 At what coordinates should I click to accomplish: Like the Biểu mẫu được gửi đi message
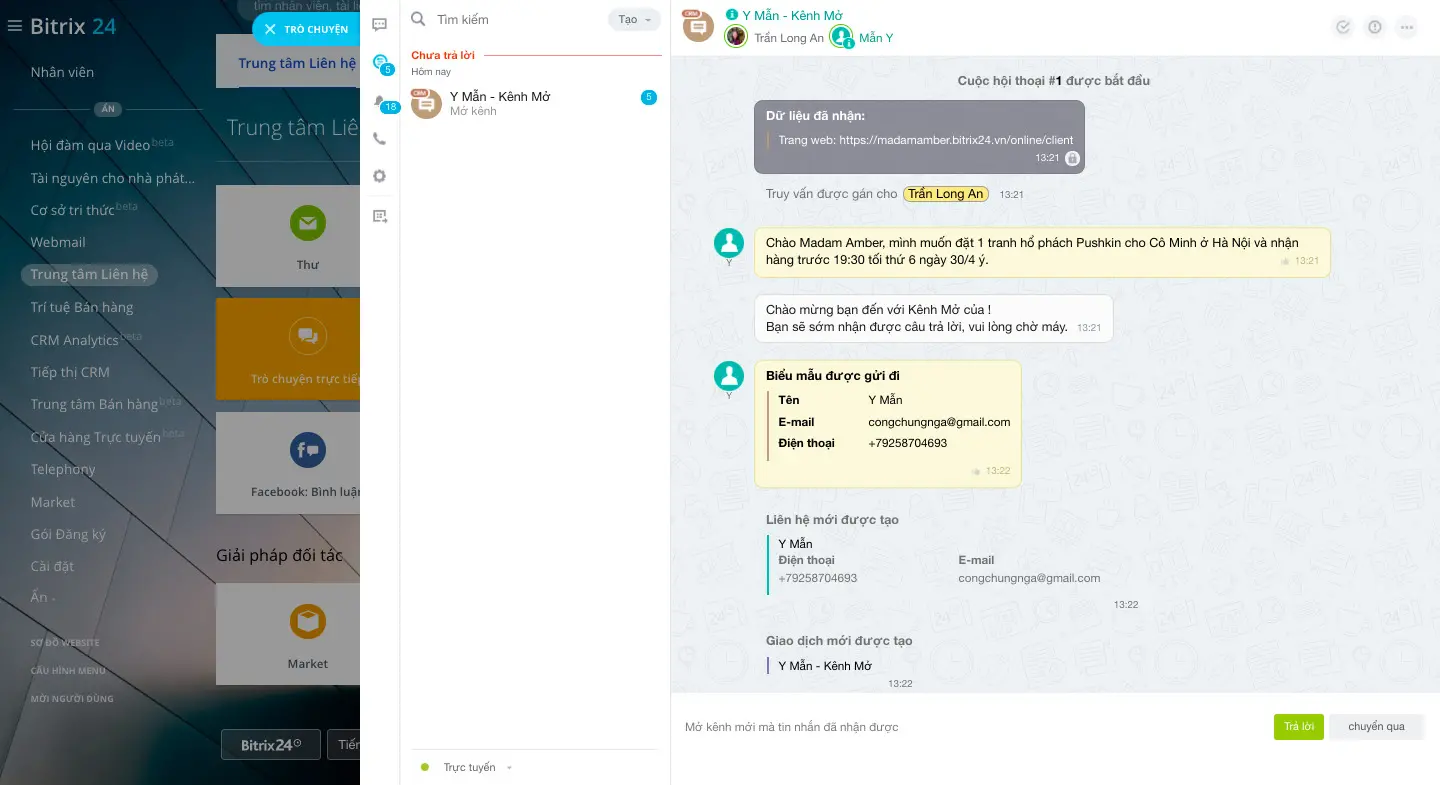point(976,471)
